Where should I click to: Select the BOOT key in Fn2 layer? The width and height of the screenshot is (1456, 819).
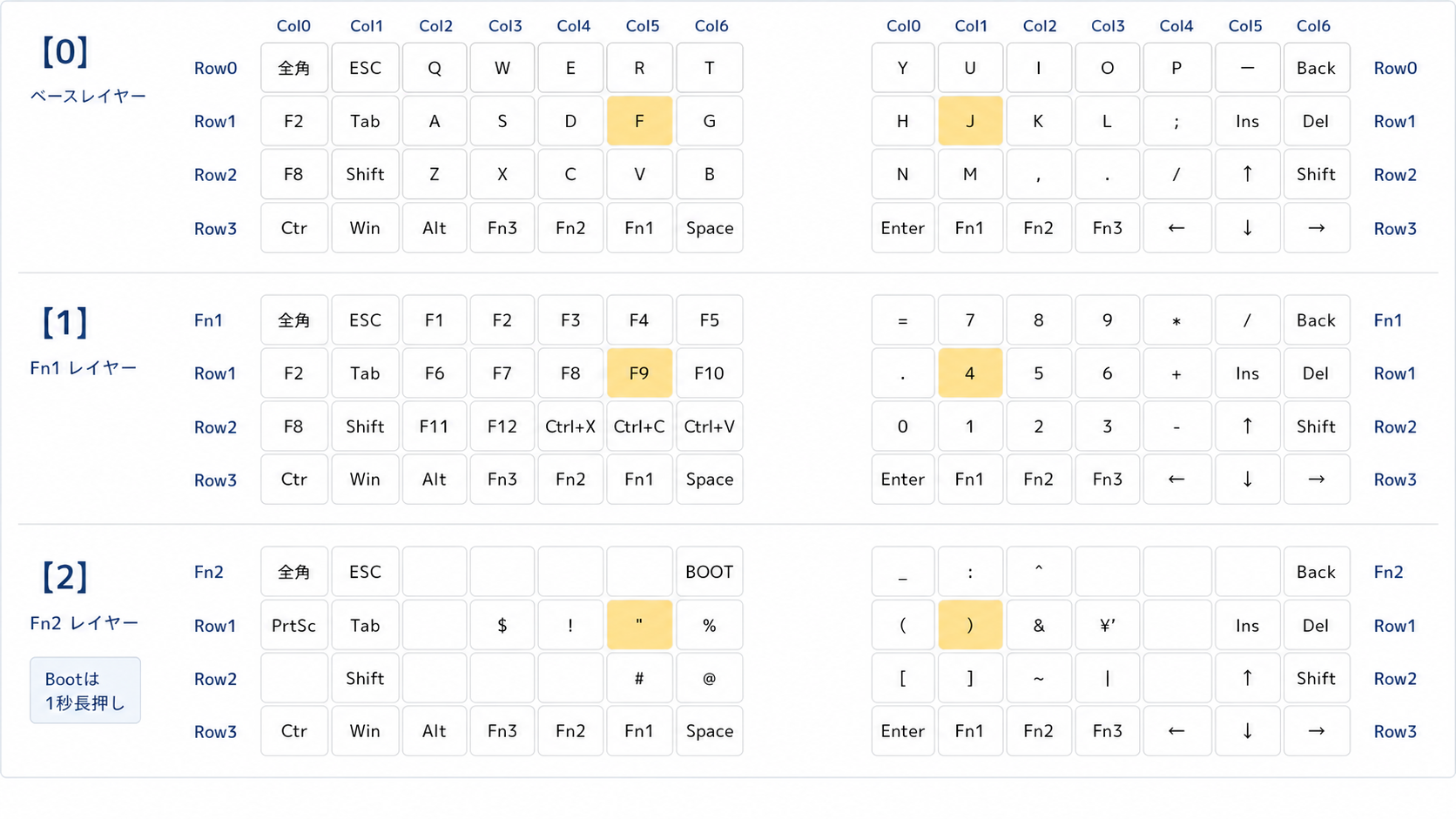(709, 572)
